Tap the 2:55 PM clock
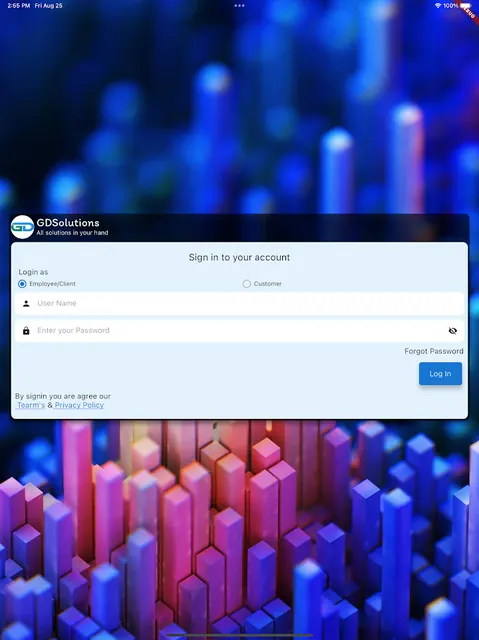Viewport: 479px width, 640px height. (x=19, y=6)
